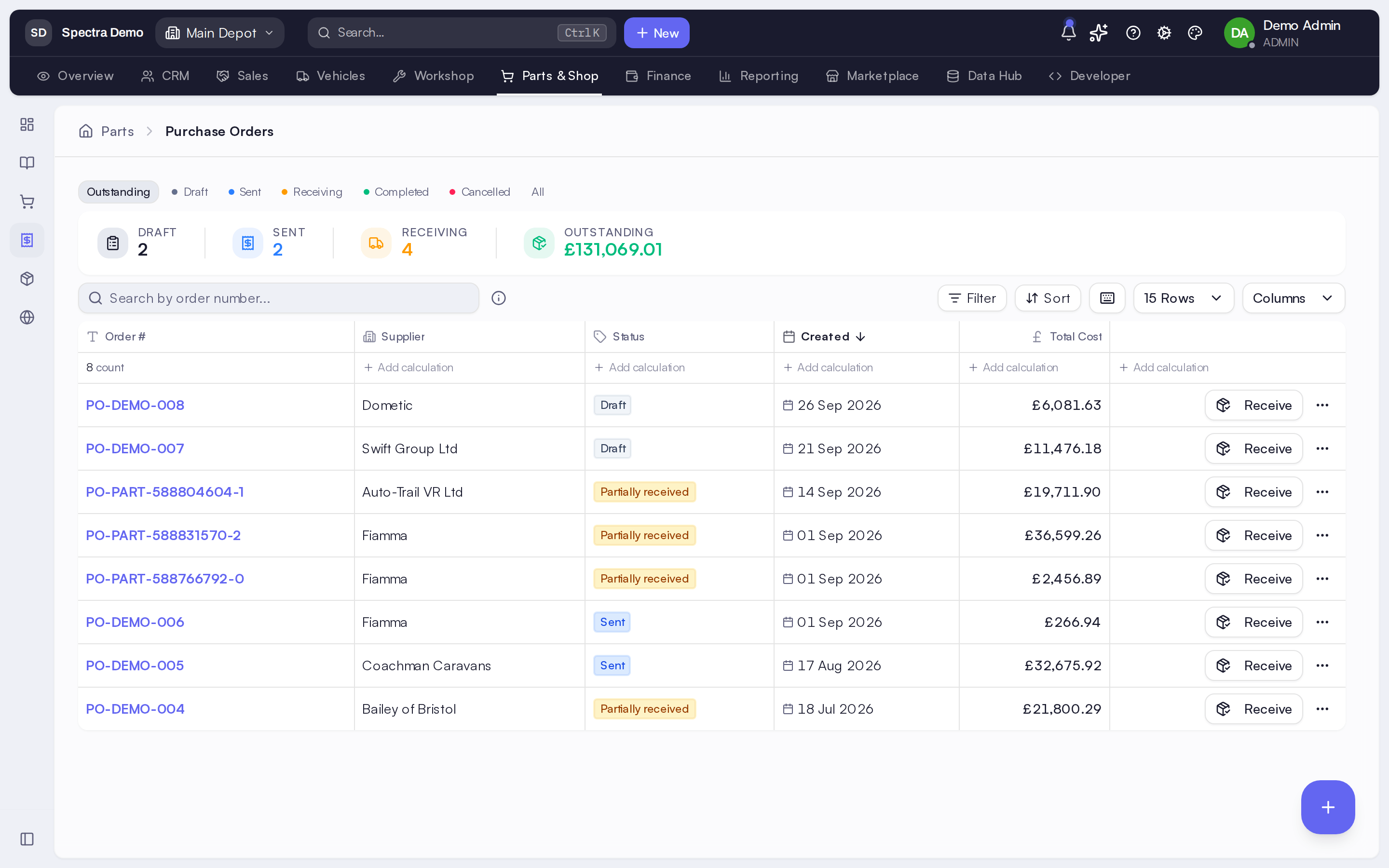Focus the Search by order number field

[x=278, y=298]
